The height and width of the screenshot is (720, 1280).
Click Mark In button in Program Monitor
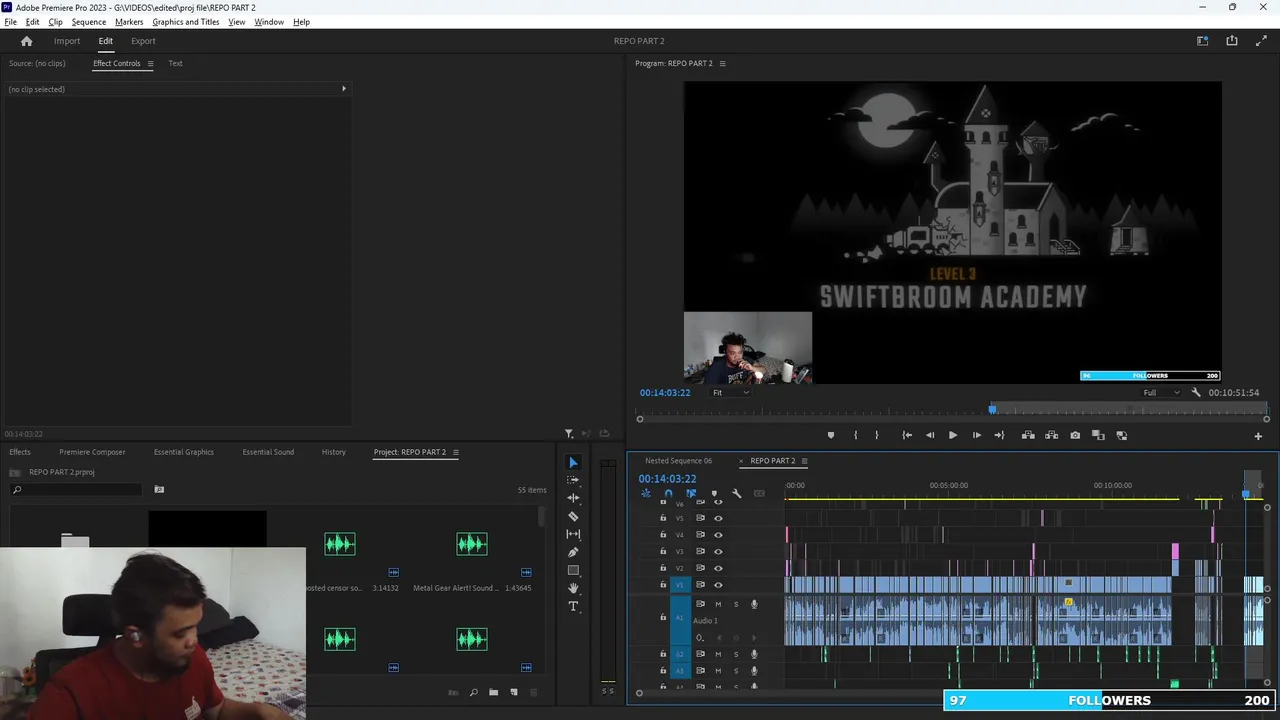pyautogui.click(x=855, y=435)
